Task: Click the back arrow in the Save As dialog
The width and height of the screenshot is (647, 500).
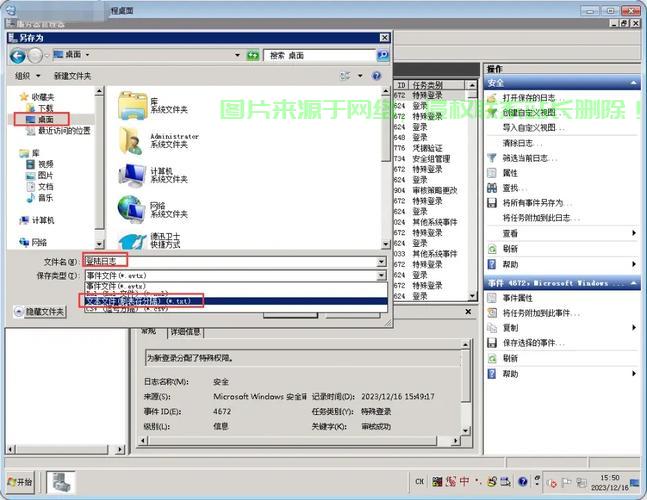Action: [x=18, y=56]
